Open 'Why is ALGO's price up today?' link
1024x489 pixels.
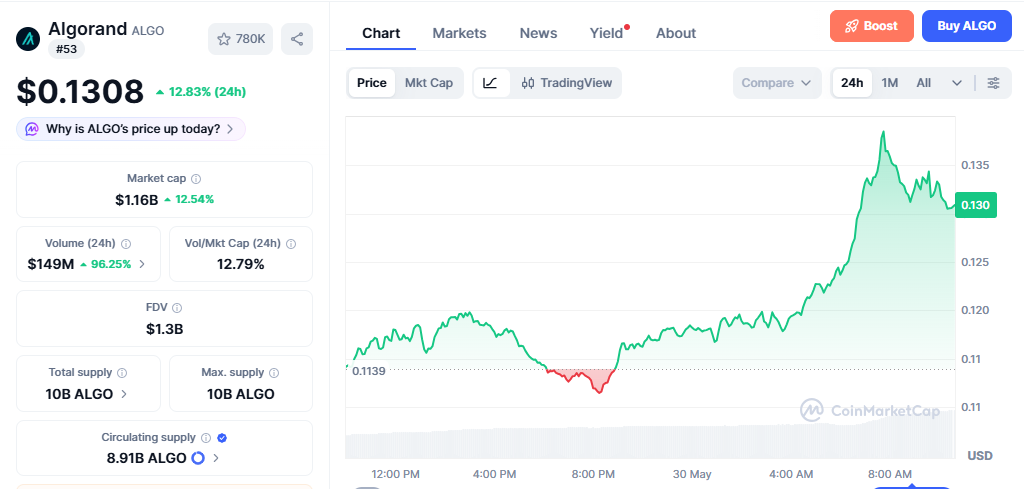[131, 129]
